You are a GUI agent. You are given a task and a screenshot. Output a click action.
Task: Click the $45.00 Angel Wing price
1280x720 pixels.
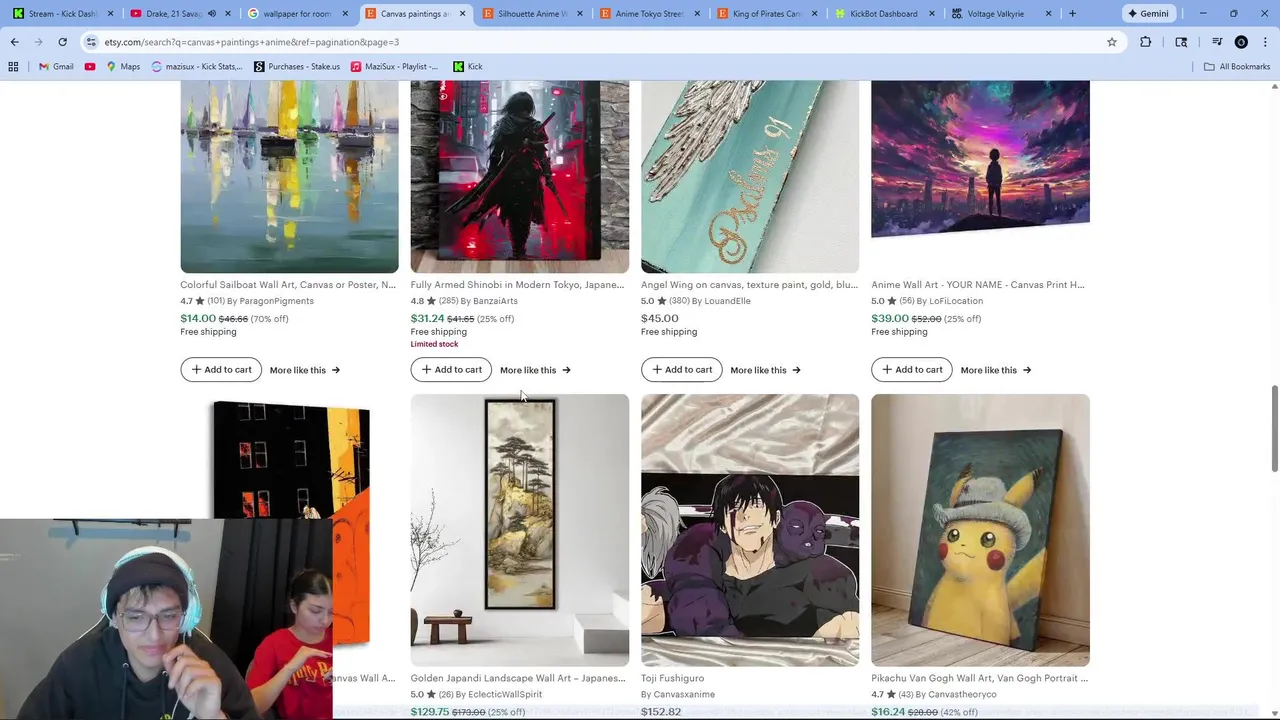coord(660,319)
